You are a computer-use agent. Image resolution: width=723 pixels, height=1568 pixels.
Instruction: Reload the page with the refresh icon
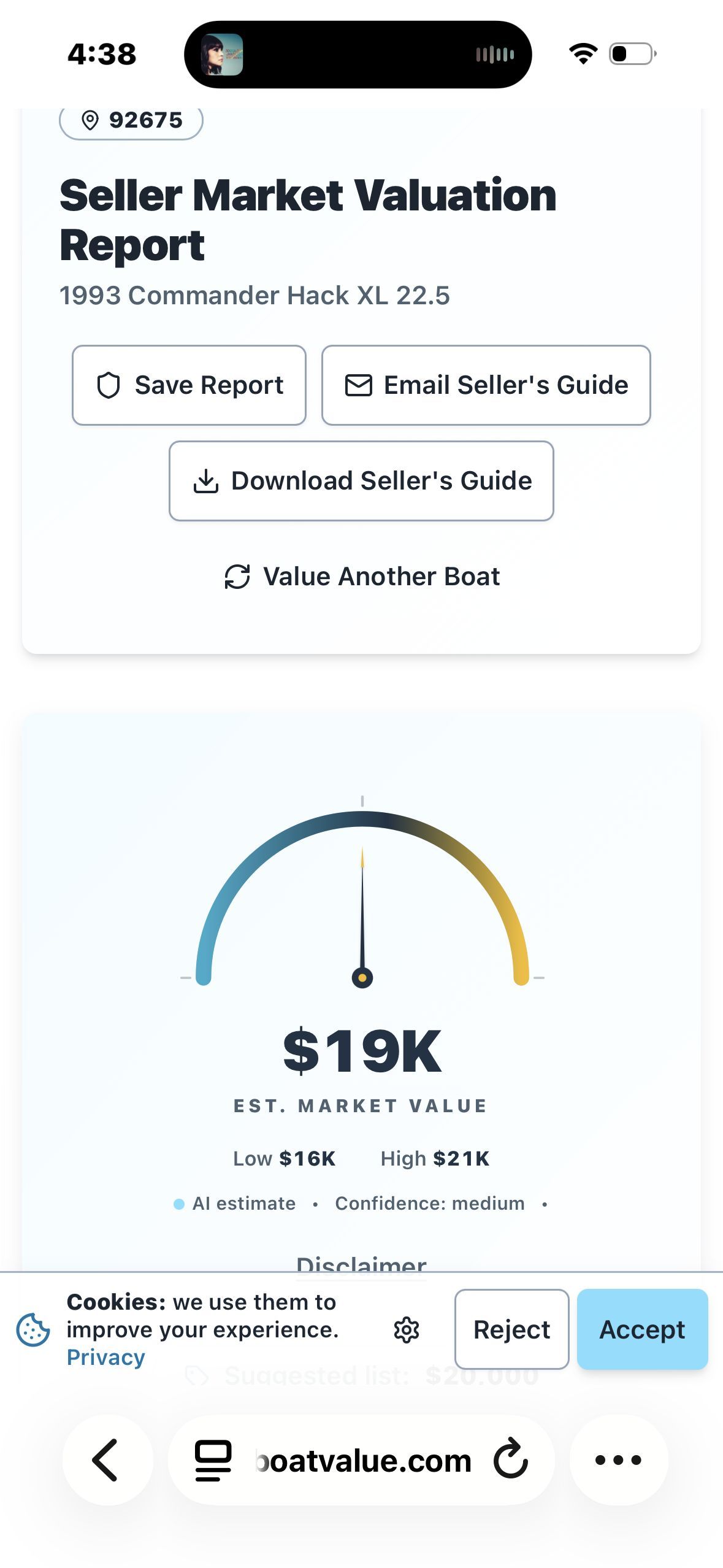tap(511, 1460)
